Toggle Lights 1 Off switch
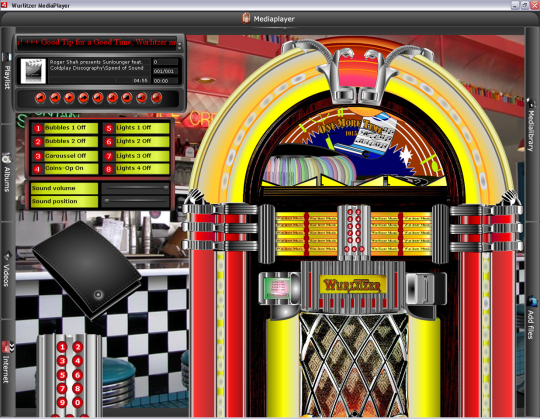Viewport: 540px width, 419px height. pyautogui.click(x=137, y=128)
